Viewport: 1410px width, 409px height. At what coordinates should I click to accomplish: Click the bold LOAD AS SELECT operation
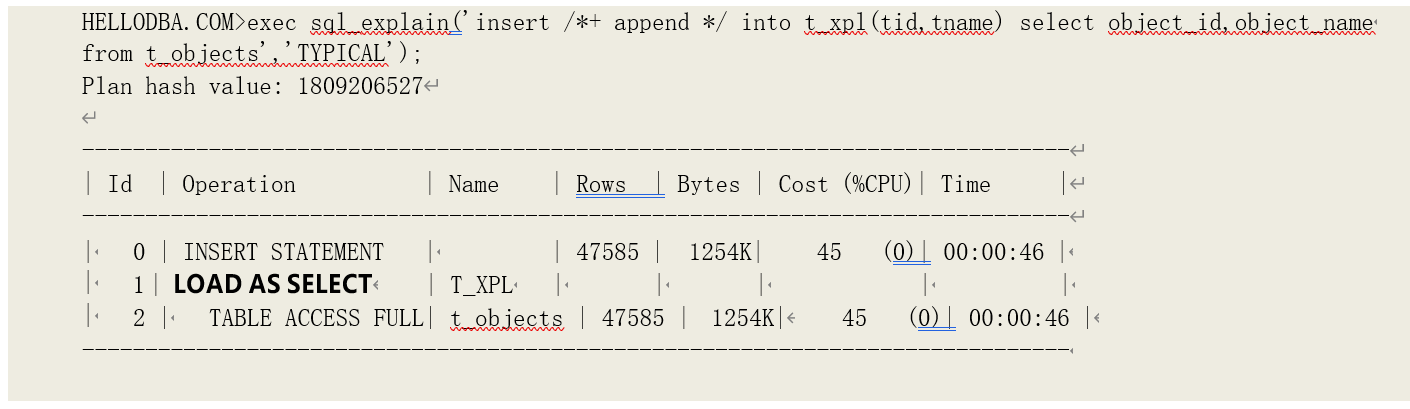tap(272, 285)
